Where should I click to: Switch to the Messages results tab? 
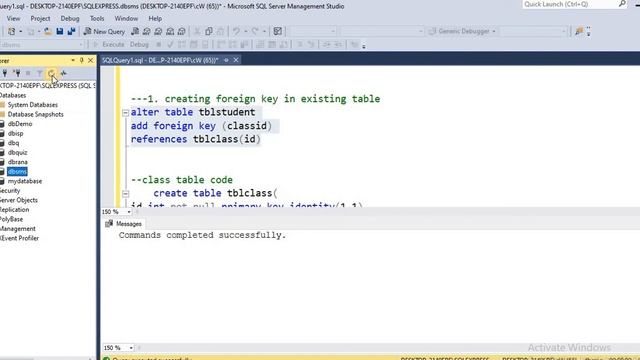pos(123,224)
